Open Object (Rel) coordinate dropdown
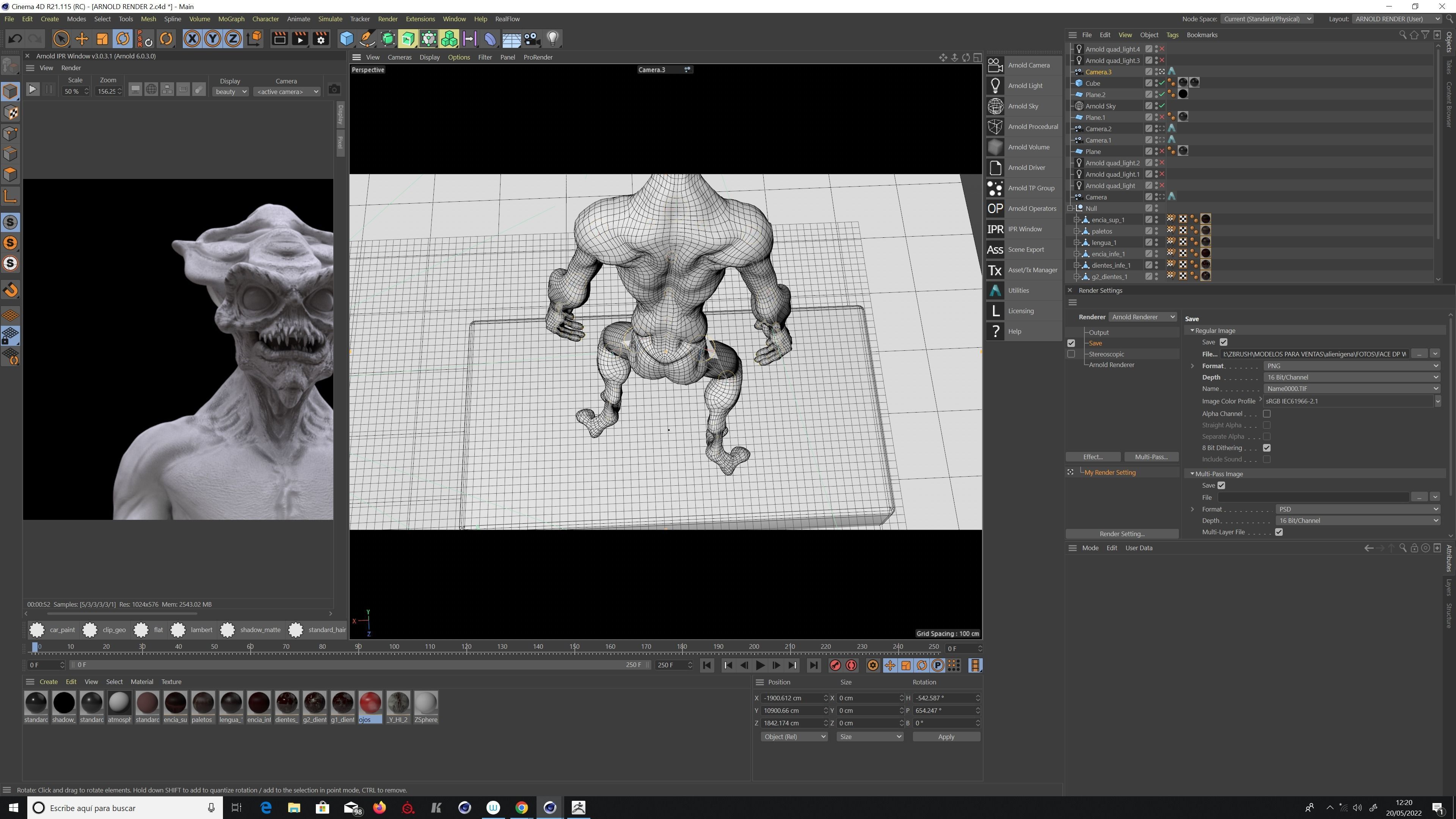Viewport: 1456px width, 819px height. tap(794, 736)
